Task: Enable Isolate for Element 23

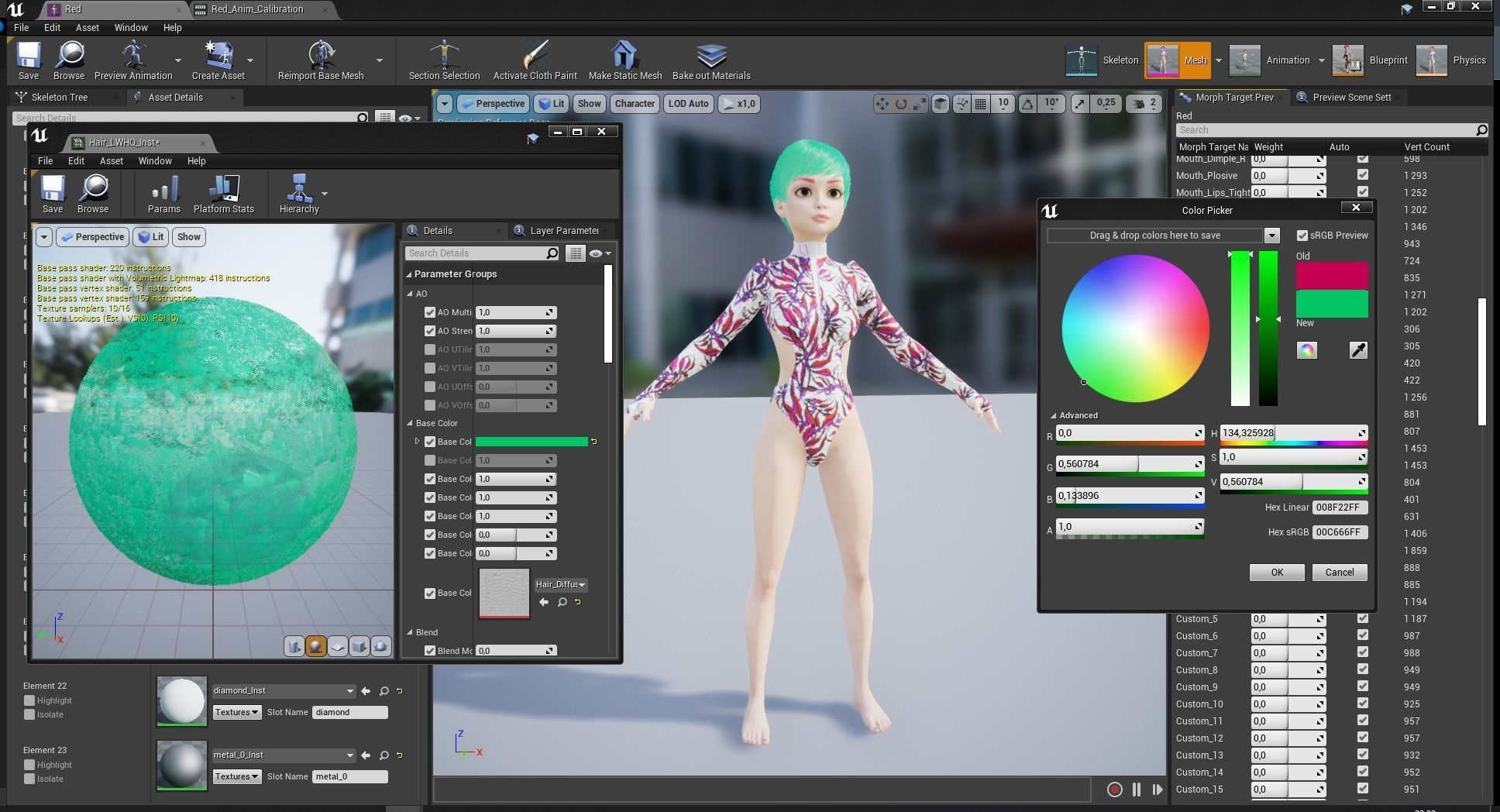Action: point(29,779)
